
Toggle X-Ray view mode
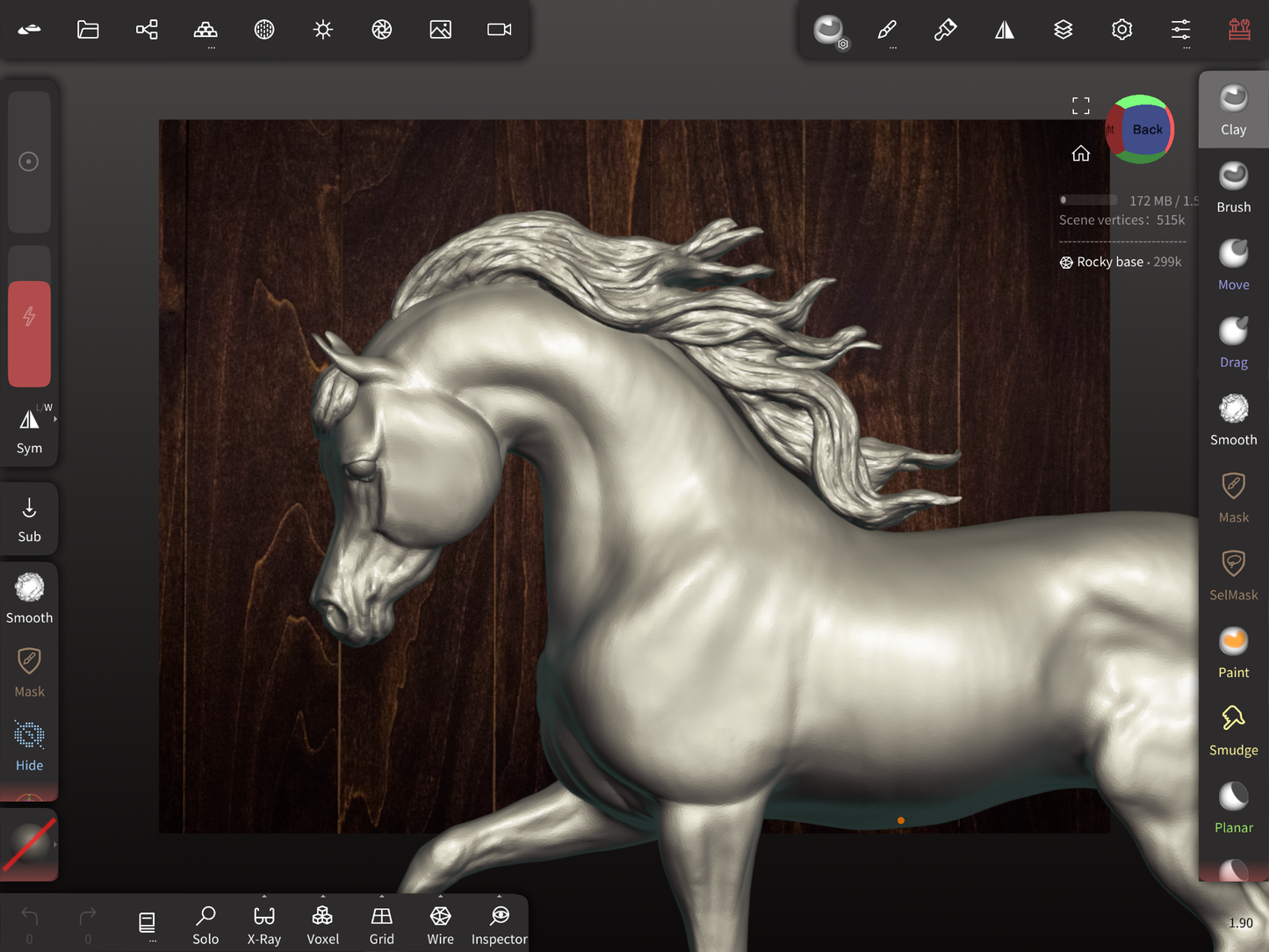264,925
